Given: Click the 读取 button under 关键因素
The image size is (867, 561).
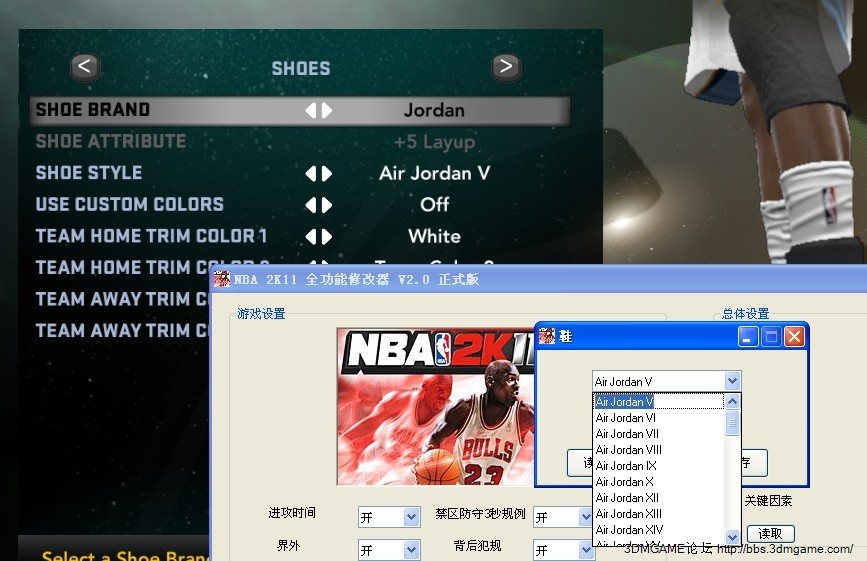Looking at the screenshot, I should tap(770, 534).
